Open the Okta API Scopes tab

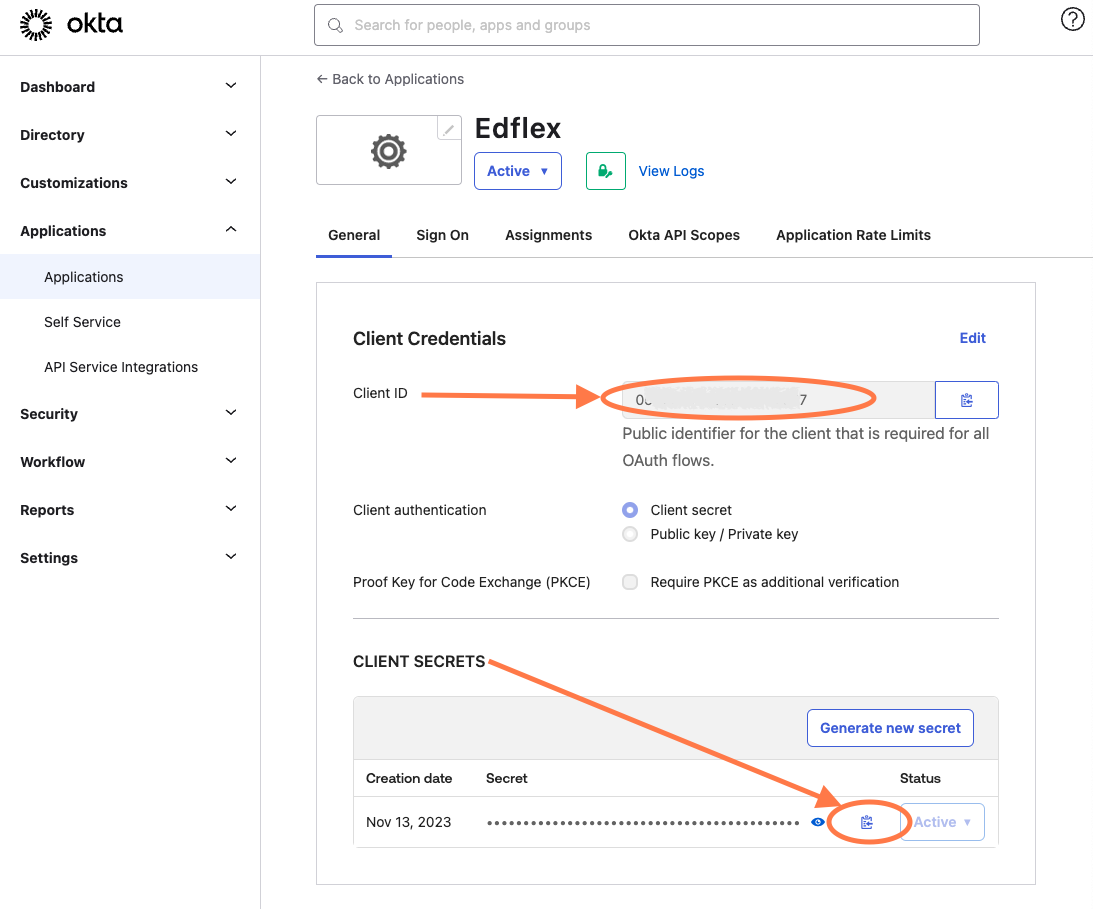coord(684,236)
